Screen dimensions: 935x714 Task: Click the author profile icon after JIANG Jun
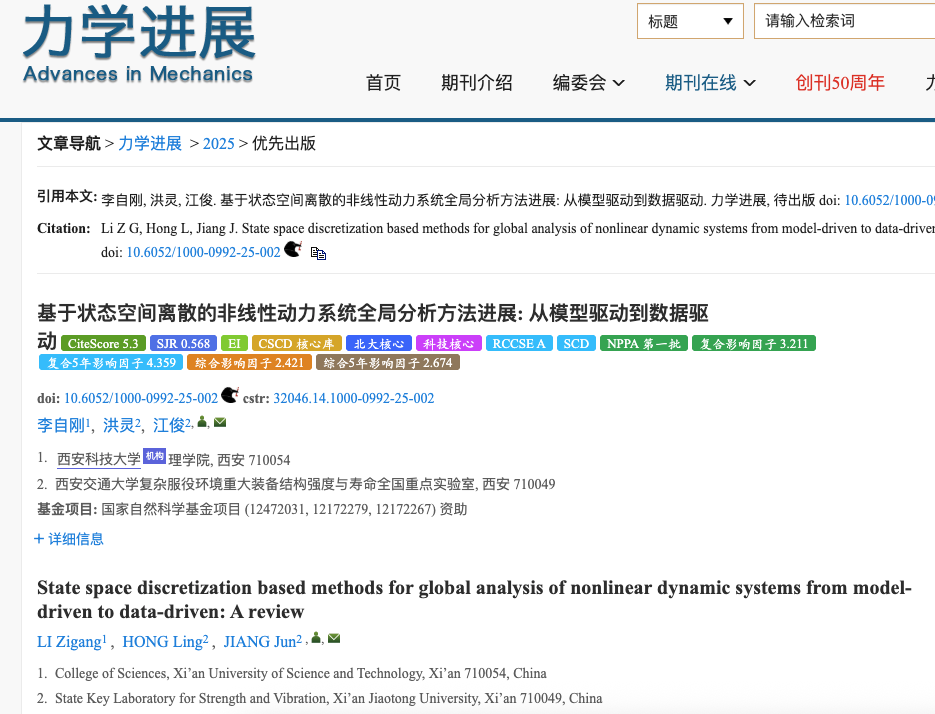pyautogui.click(x=316, y=638)
